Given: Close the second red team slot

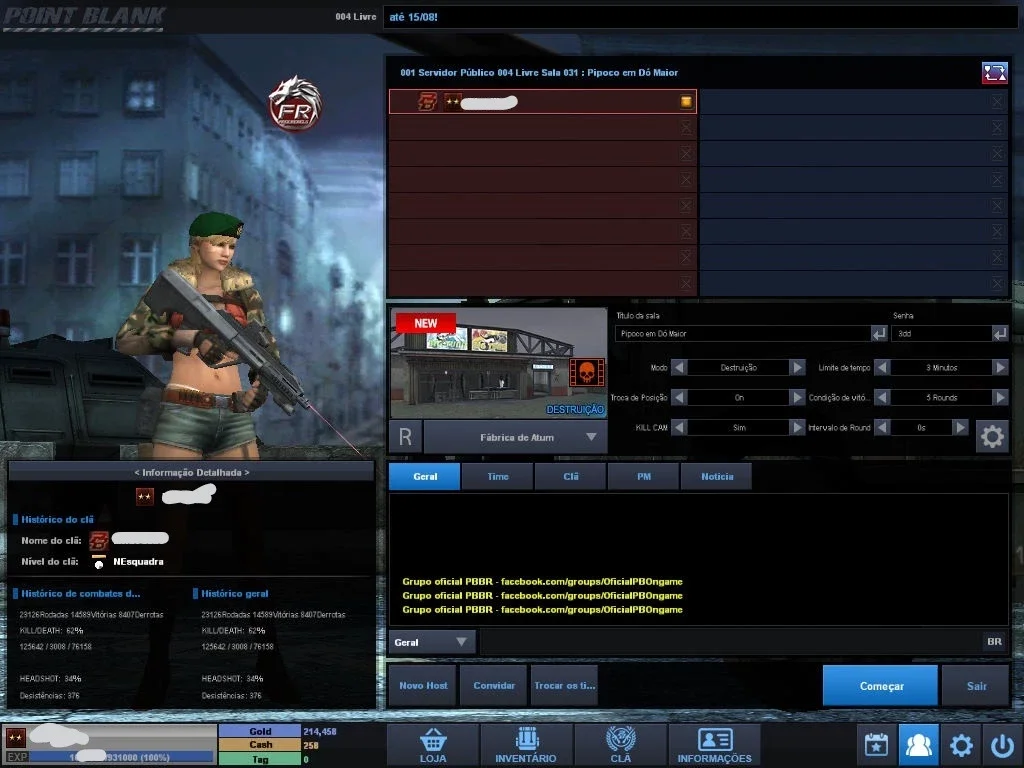Looking at the screenshot, I should [x=686, y=127].
